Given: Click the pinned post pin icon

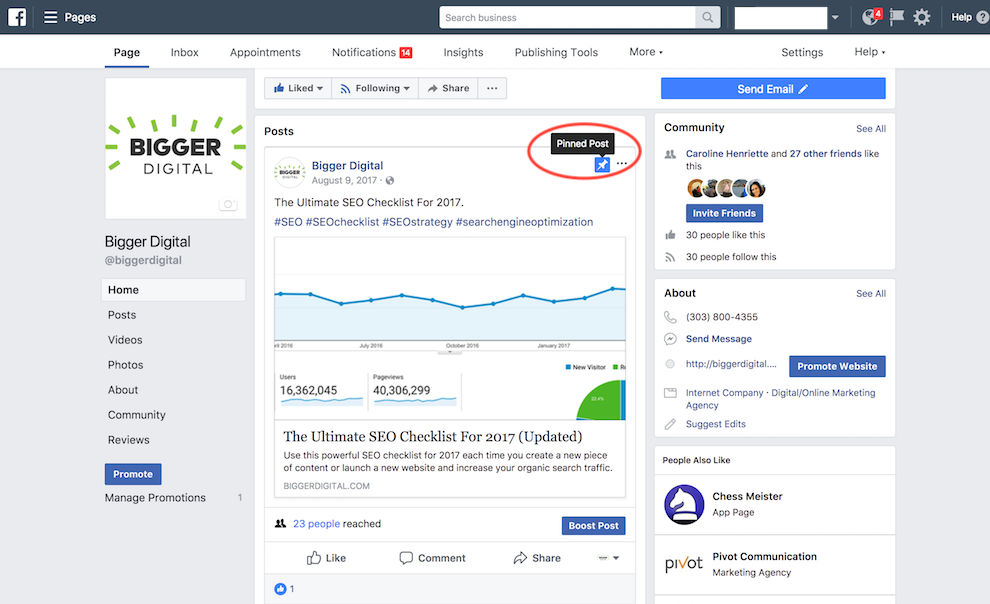Looking at the screenshot, I should (602, 165).
